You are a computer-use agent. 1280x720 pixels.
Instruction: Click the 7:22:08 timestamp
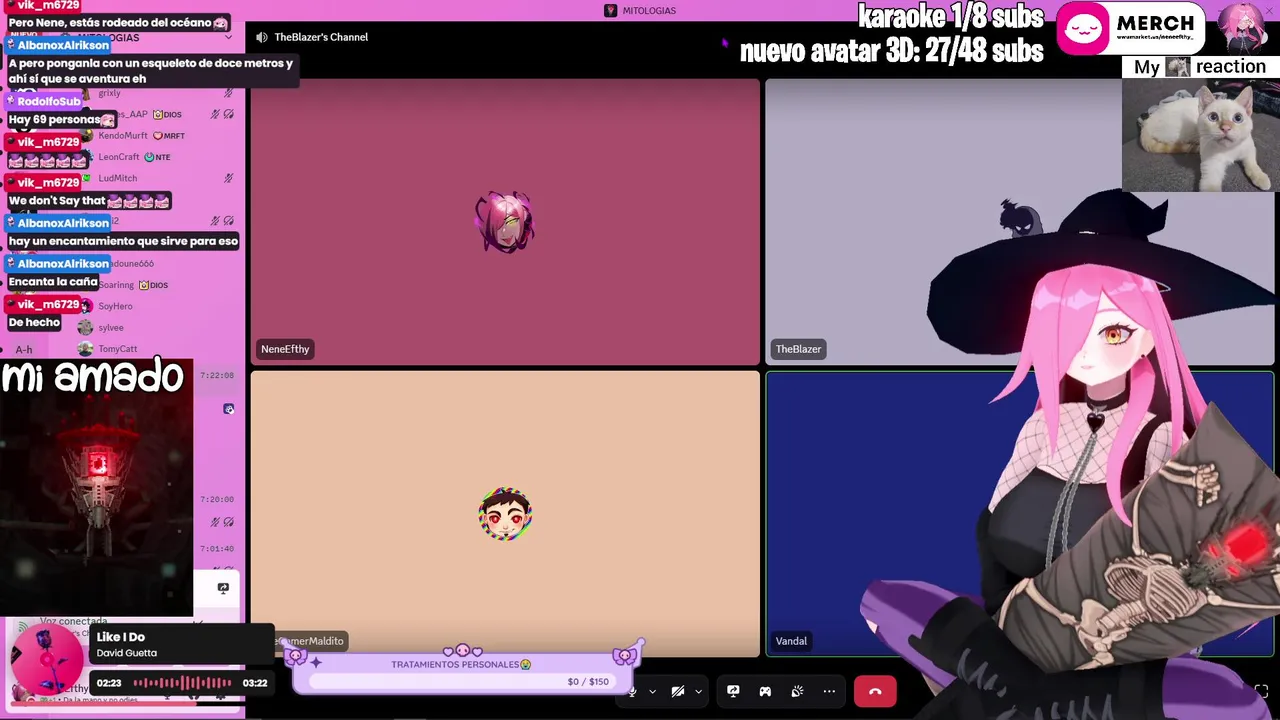(217, 376)
